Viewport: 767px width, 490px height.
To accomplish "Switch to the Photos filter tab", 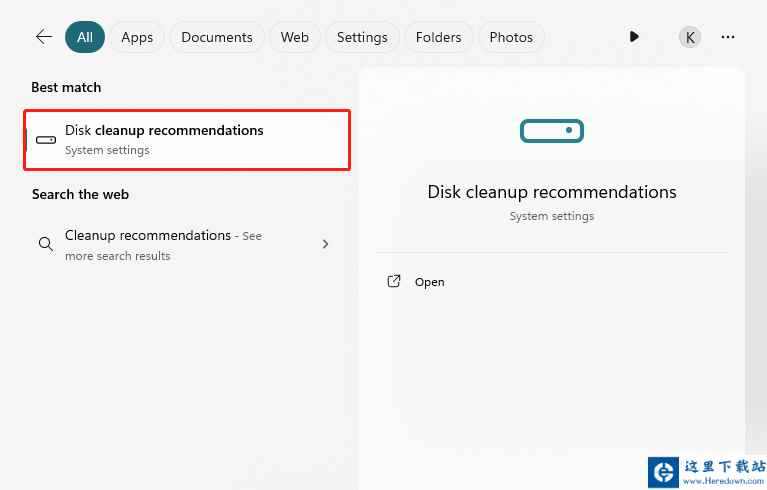I will pos(511,37).
